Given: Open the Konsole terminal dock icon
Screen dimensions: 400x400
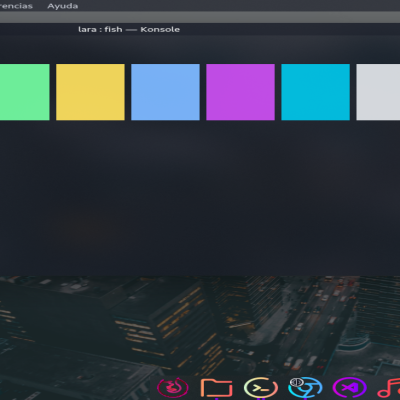Looking at the screenshot, I should (x=261, y=388).
